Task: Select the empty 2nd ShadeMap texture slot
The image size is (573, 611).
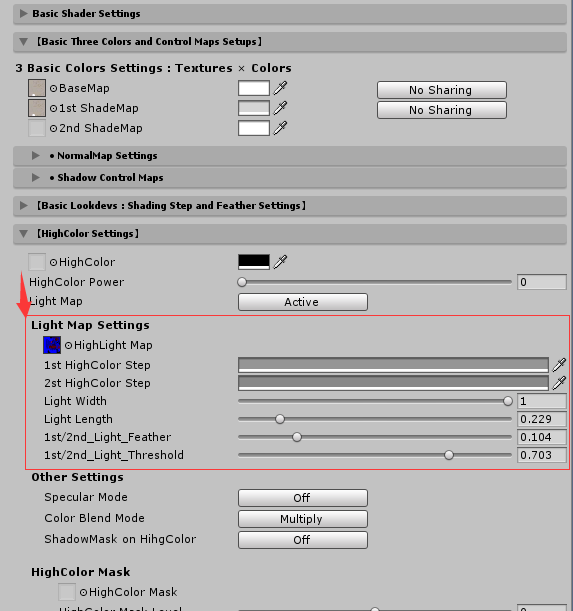Action: pos(37,128)
